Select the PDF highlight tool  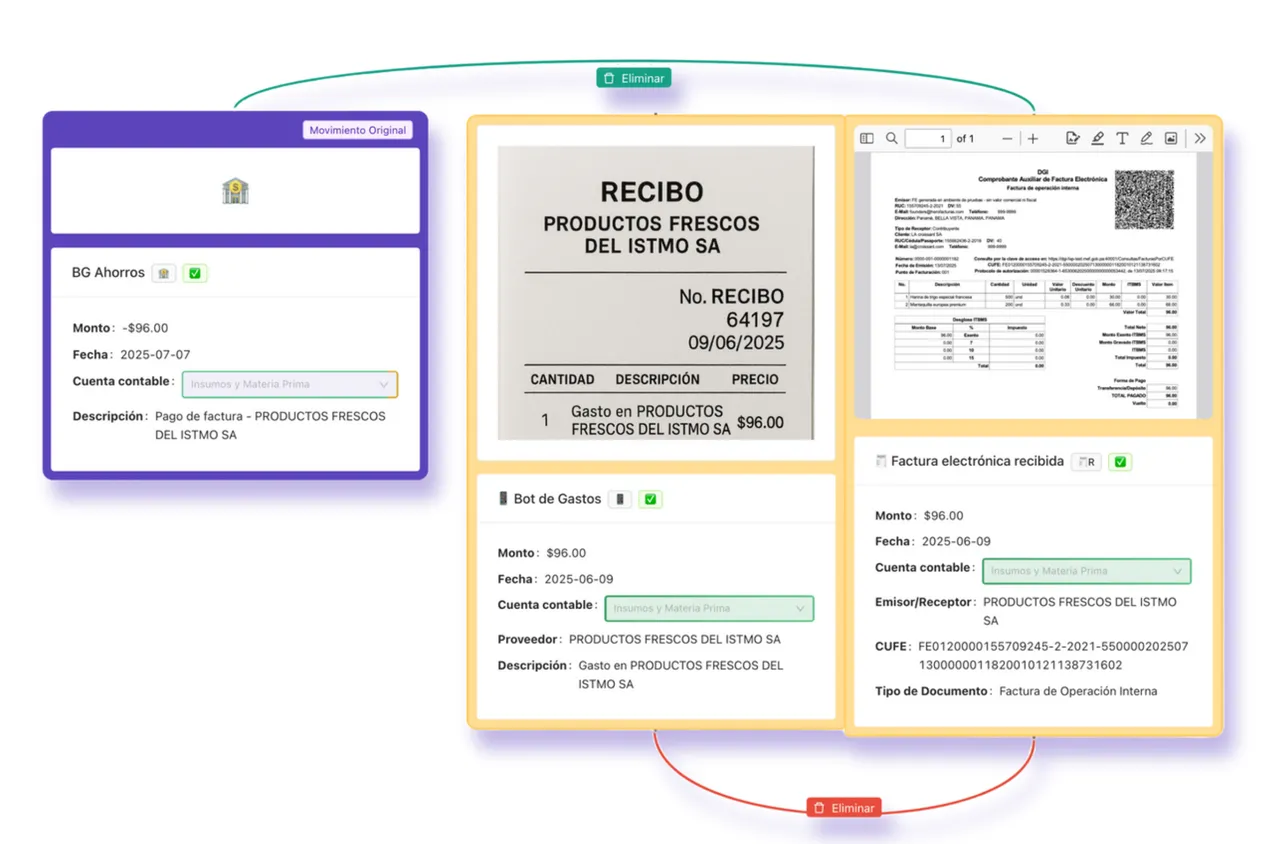click(1098, 138)
